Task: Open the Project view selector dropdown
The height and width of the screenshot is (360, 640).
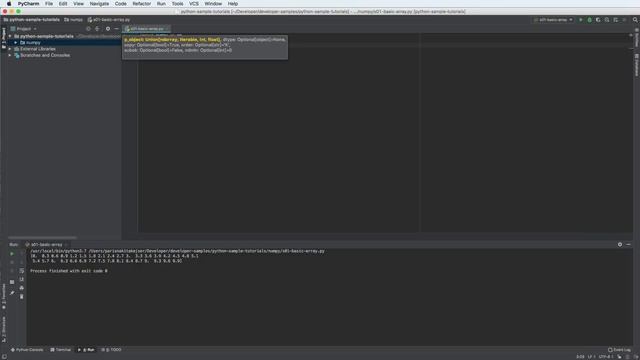Action: [24, 29]
